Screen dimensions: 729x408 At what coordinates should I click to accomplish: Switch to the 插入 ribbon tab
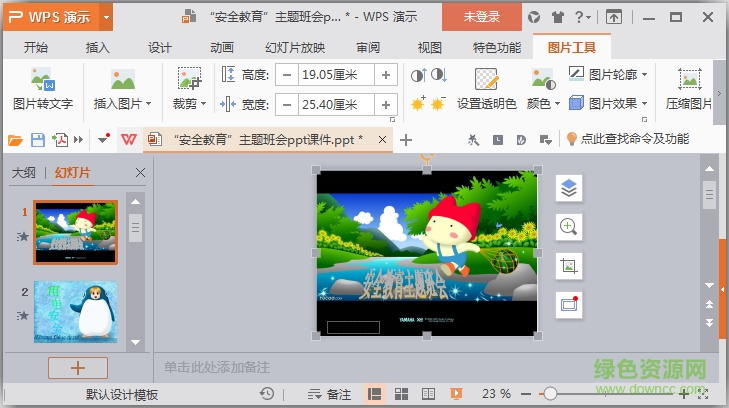tap(97, 47)
